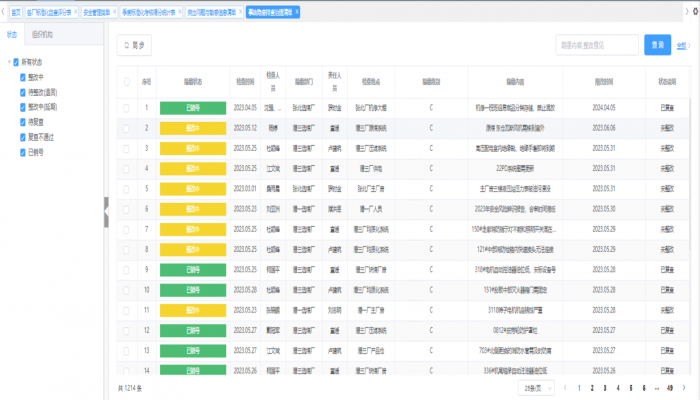This screenshot has height=400, width=700.
Task: Close the active blue tab via its X
Action: [x=297, y=12]
